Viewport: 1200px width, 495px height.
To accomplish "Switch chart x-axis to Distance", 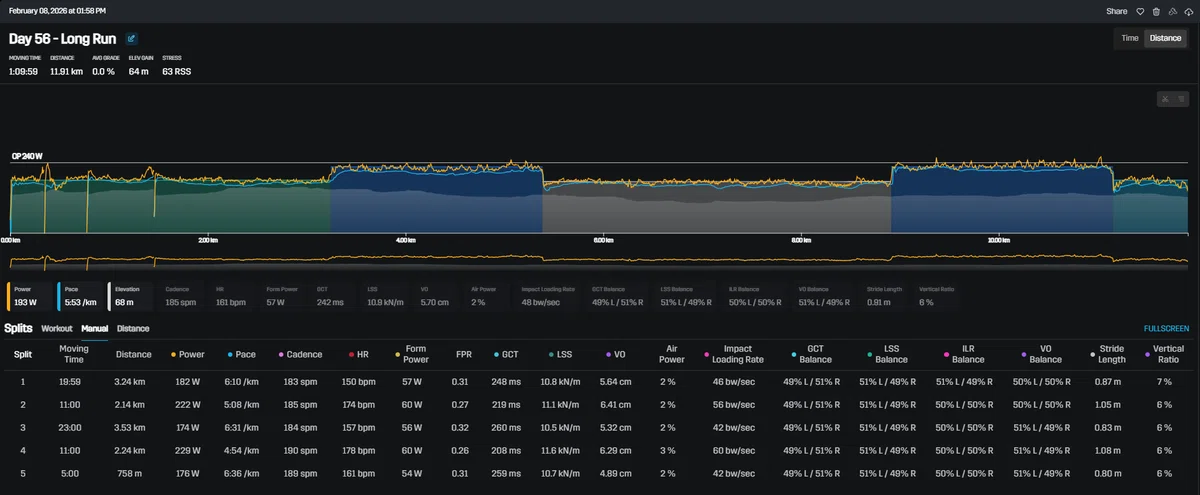I will 1165,38.
